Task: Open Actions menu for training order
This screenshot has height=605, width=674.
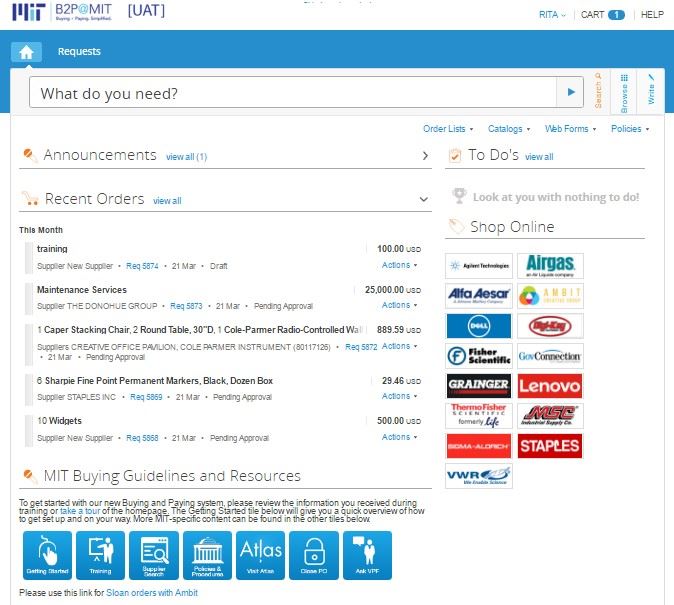Action: coord(399,266)
